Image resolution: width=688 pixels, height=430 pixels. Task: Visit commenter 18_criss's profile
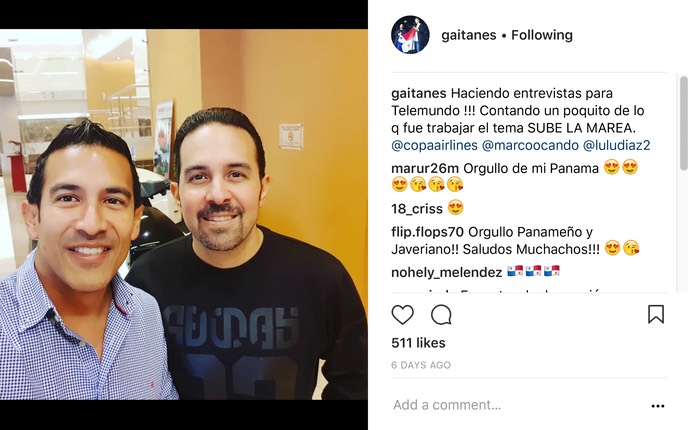(x=417, y=209)
